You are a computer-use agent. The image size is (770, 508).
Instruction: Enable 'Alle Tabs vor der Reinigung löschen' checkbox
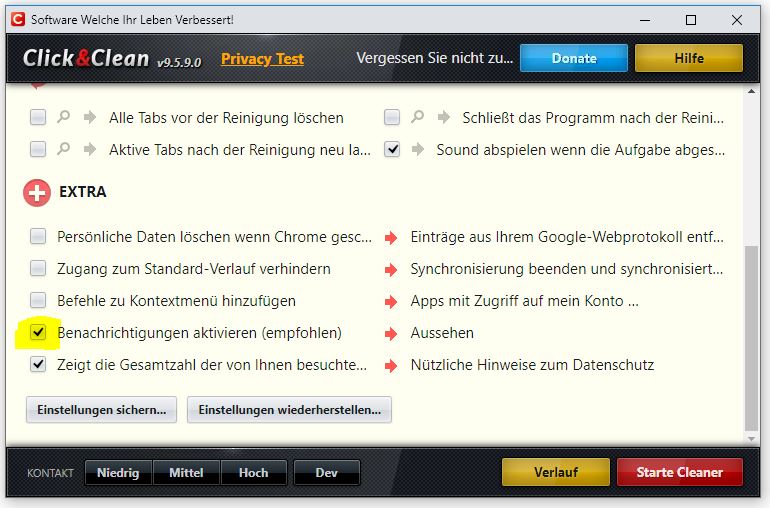pos(38,117)
